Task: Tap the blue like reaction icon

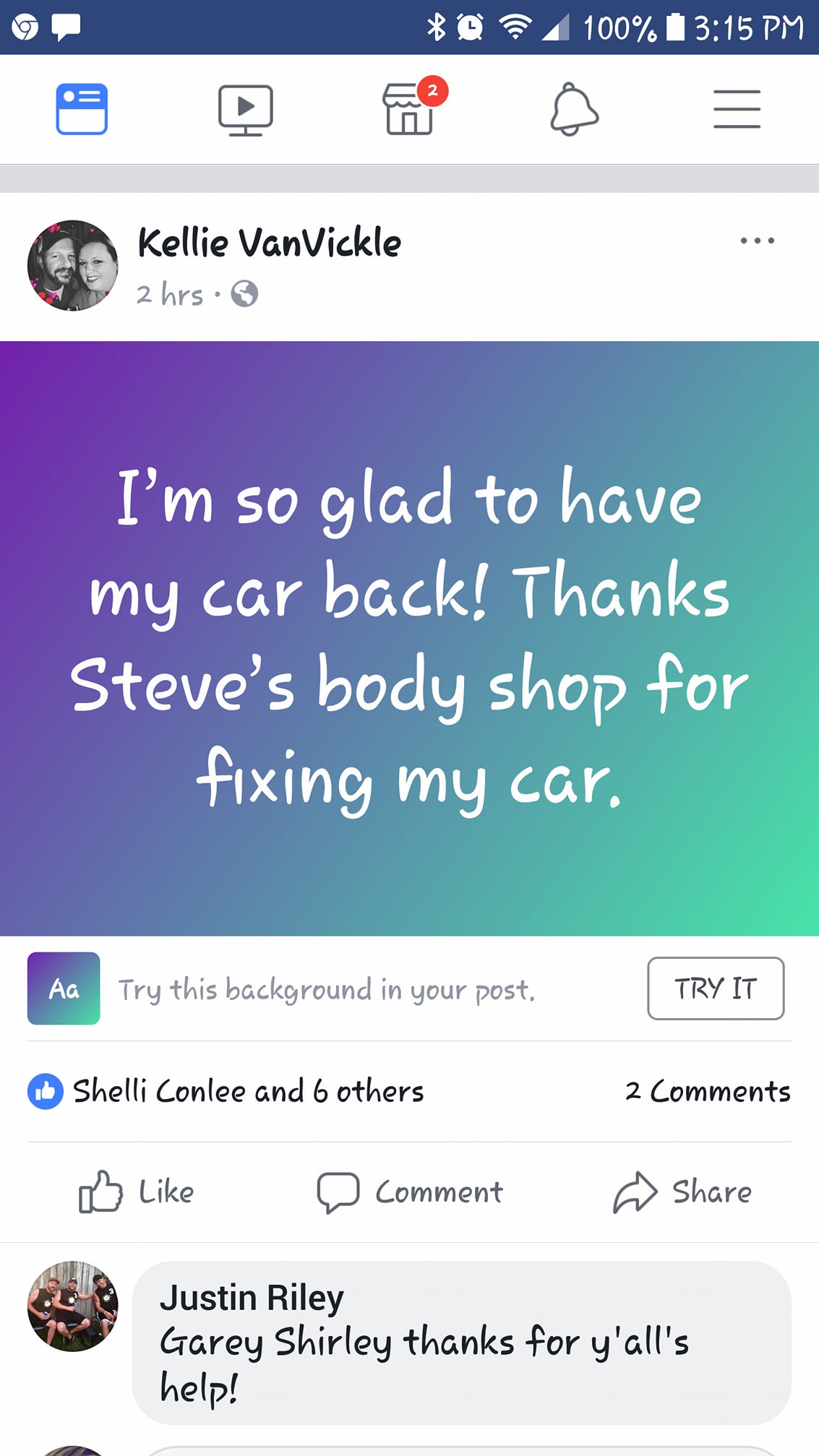Action: (46, 1091)
